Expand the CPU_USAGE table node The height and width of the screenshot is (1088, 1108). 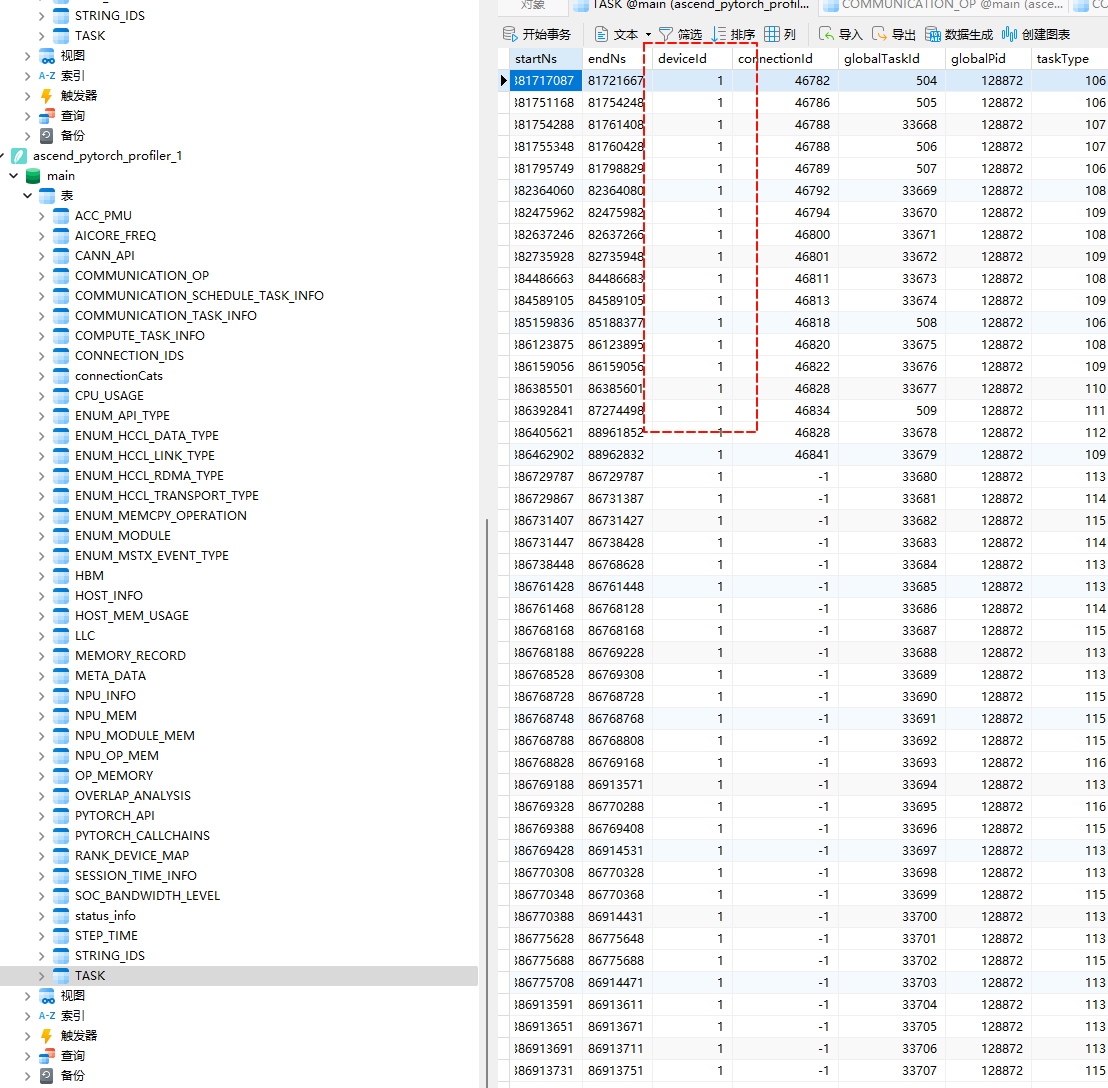tap(42, 396)
